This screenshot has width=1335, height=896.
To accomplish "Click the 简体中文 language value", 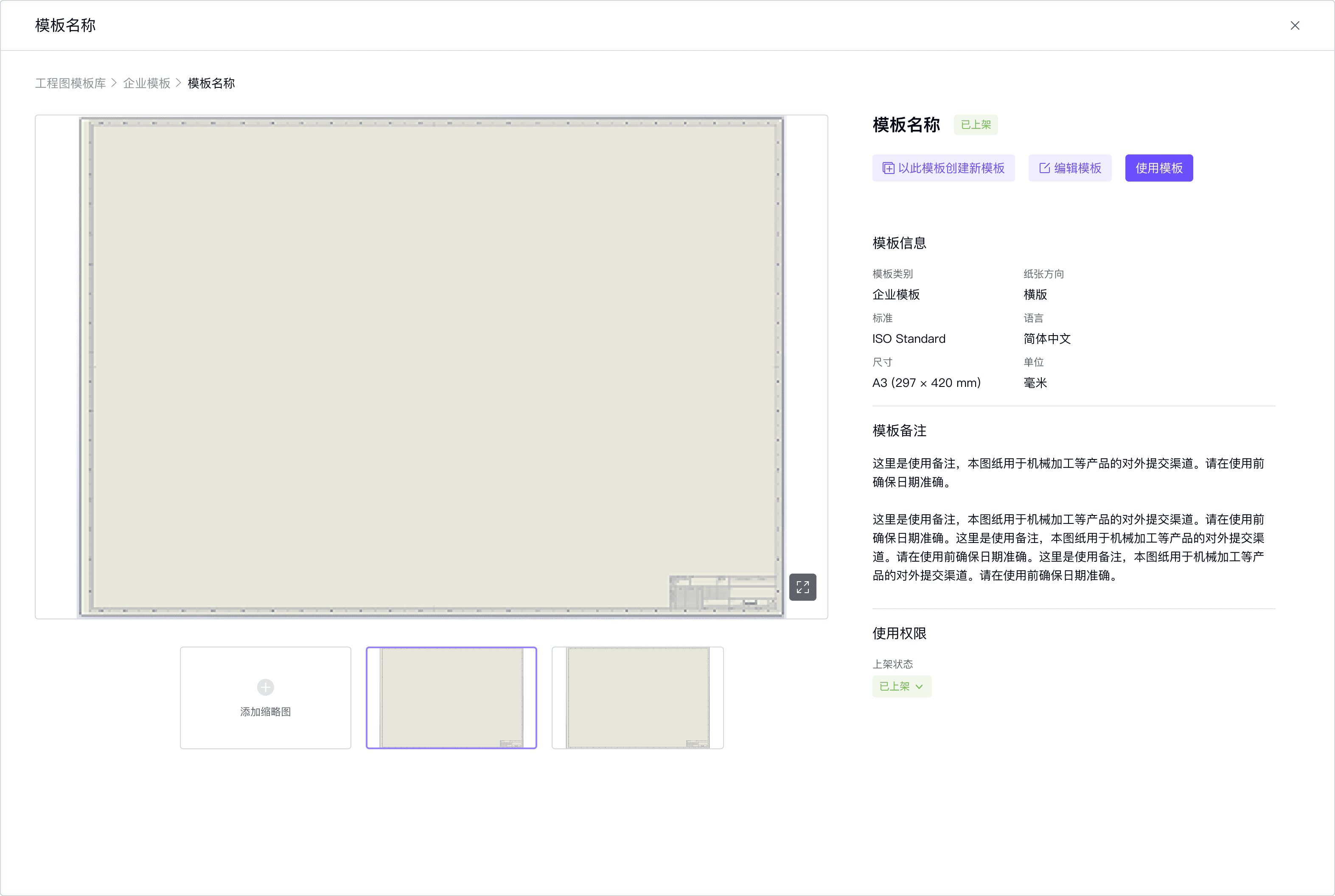I will (x=1046, y=339).
